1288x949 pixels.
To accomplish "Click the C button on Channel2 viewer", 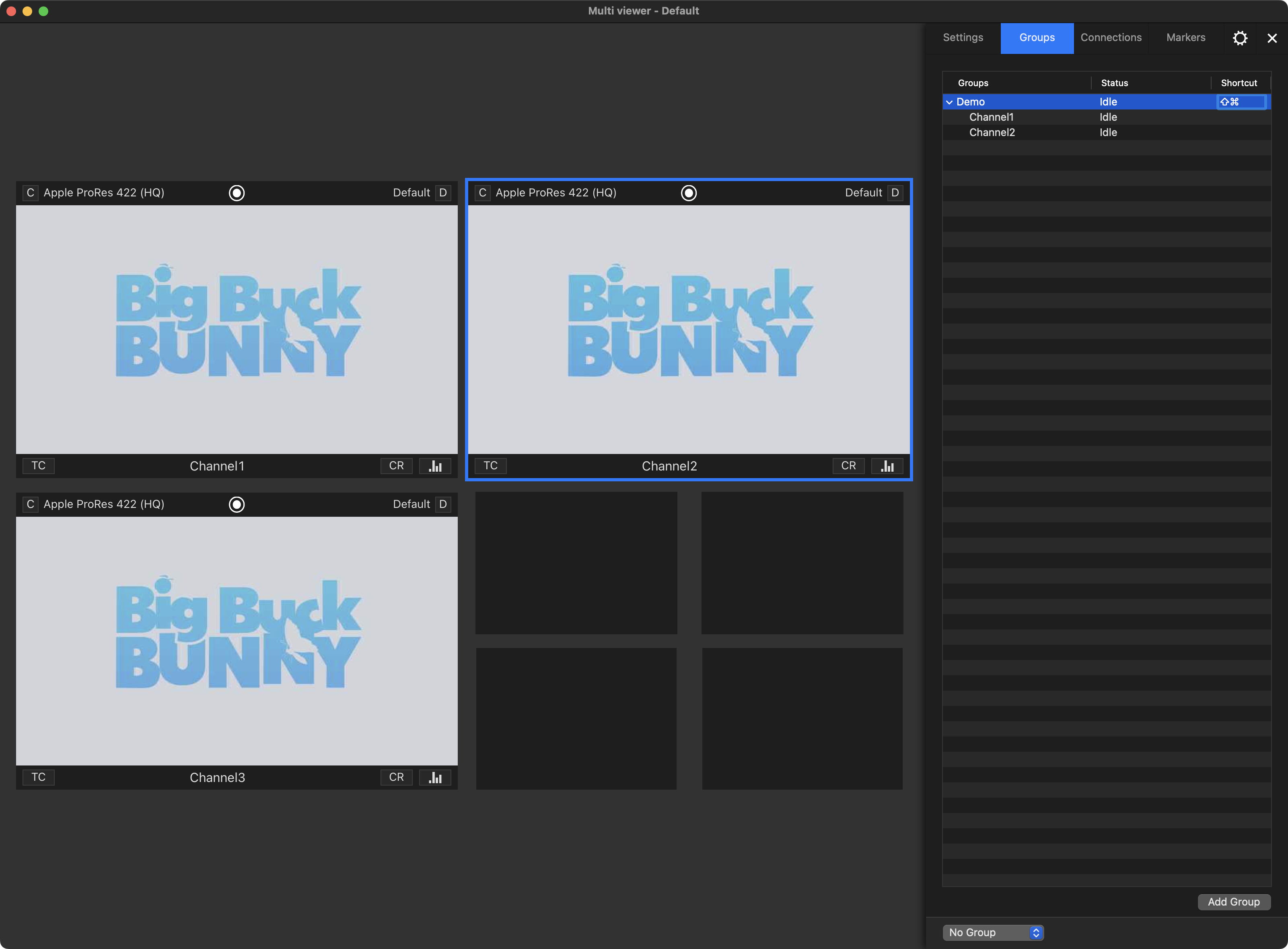I will tap(482, 193).
